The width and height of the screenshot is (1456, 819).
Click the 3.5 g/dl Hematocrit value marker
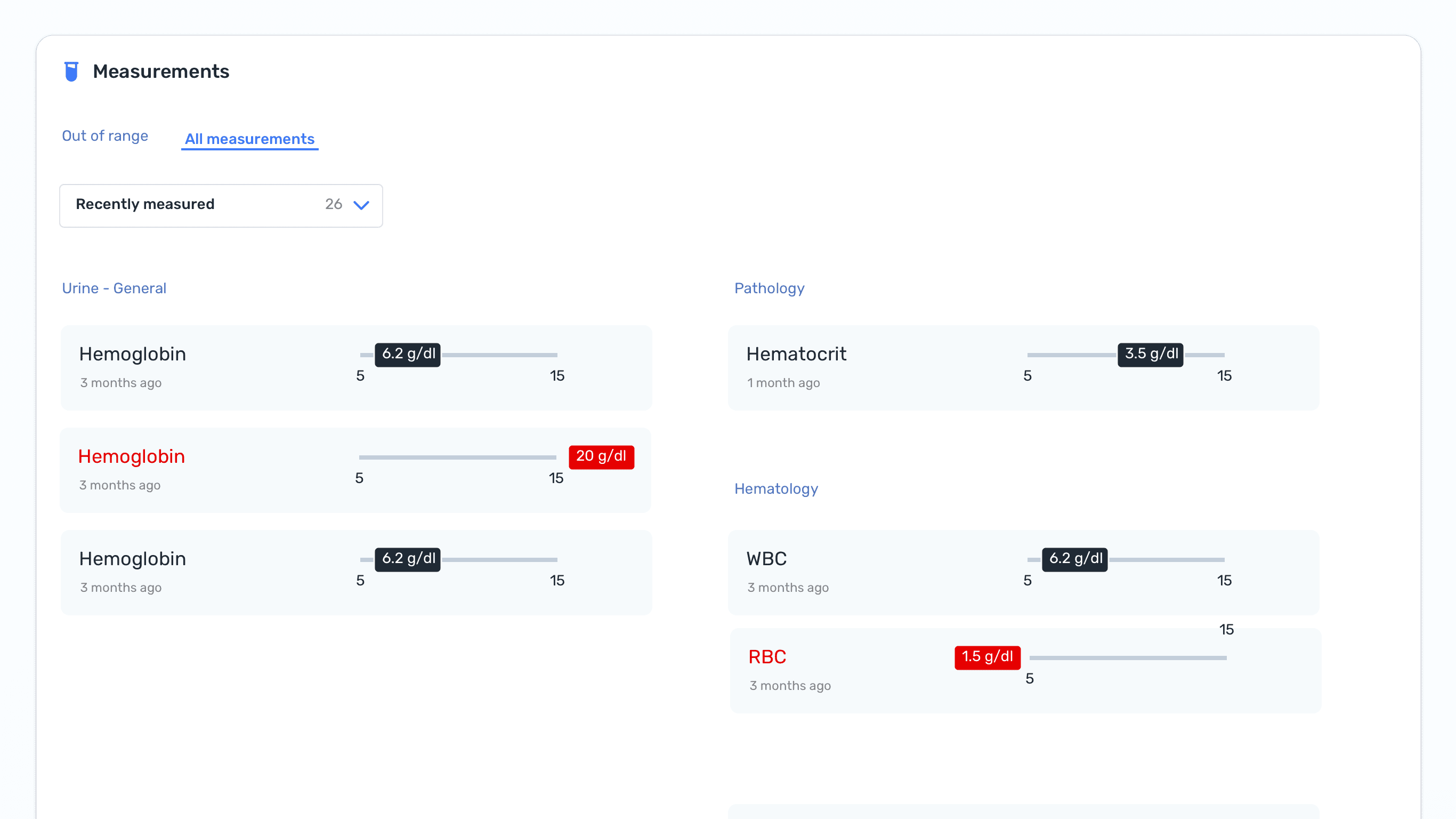(x=1150, y=354)
